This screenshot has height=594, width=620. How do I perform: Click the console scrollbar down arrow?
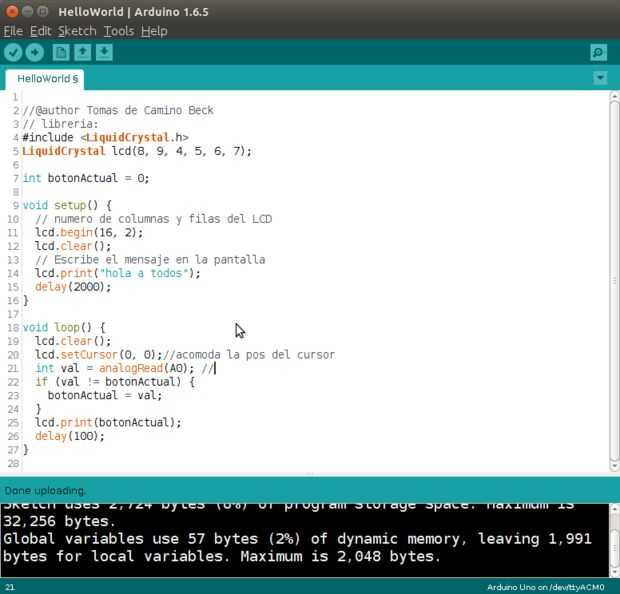click(x=614, y=573)
